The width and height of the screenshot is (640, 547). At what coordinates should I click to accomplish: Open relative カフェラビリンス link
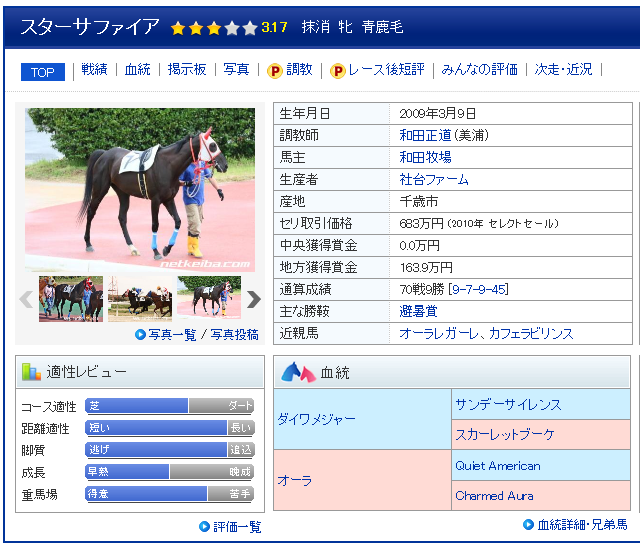[531, 334]
